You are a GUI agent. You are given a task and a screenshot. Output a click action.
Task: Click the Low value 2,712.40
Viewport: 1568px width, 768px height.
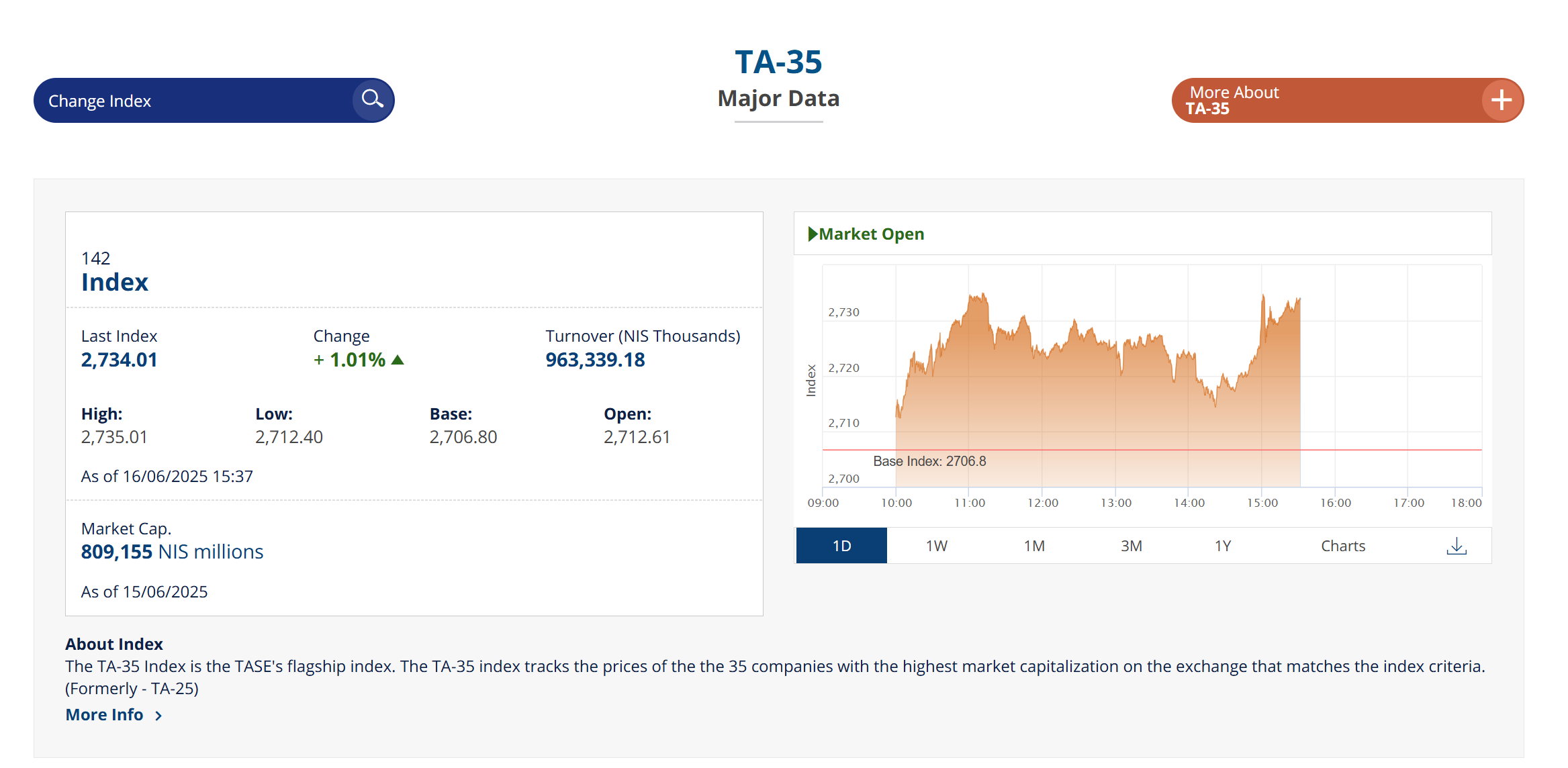point(289,437)
